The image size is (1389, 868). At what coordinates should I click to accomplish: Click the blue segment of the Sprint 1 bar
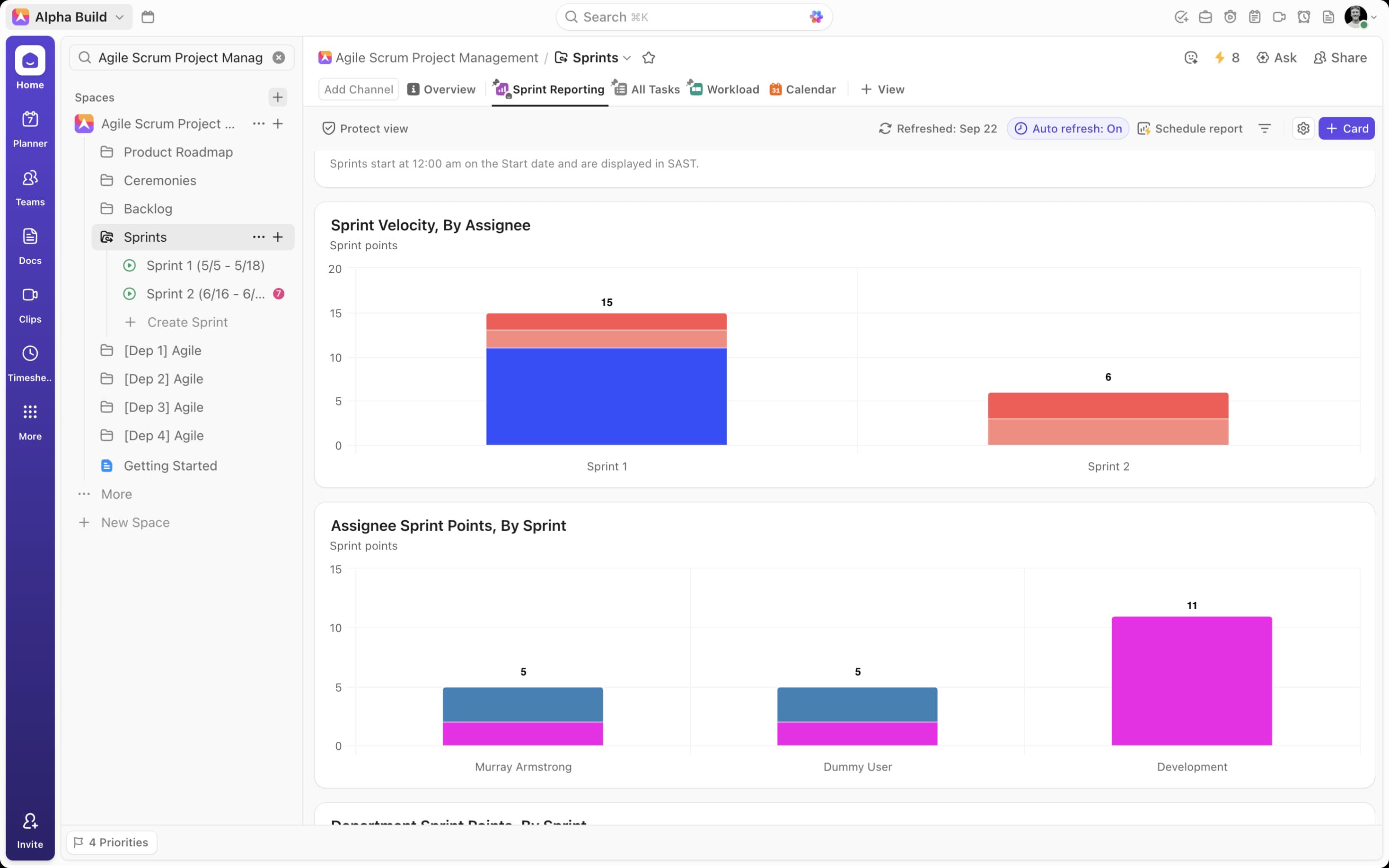coord(606,396)
